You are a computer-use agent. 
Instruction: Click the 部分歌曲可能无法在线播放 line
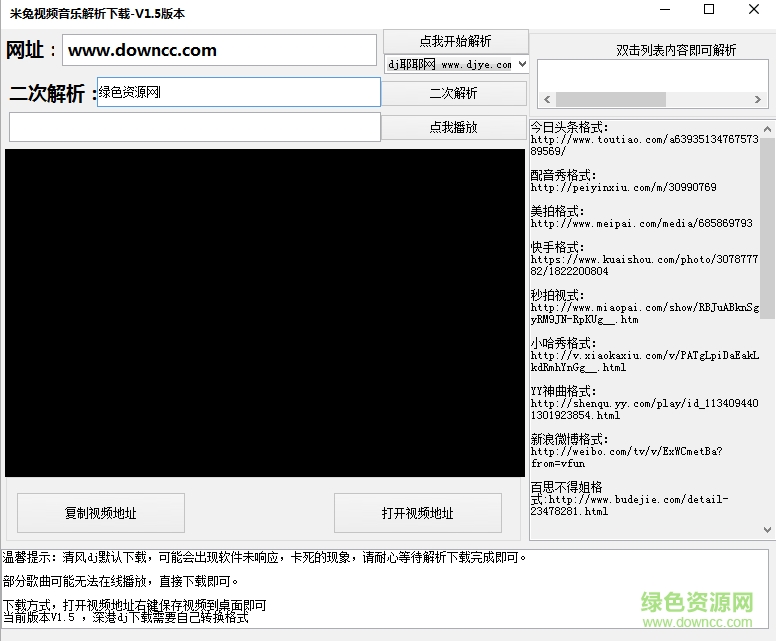click(x=120, y=581)
